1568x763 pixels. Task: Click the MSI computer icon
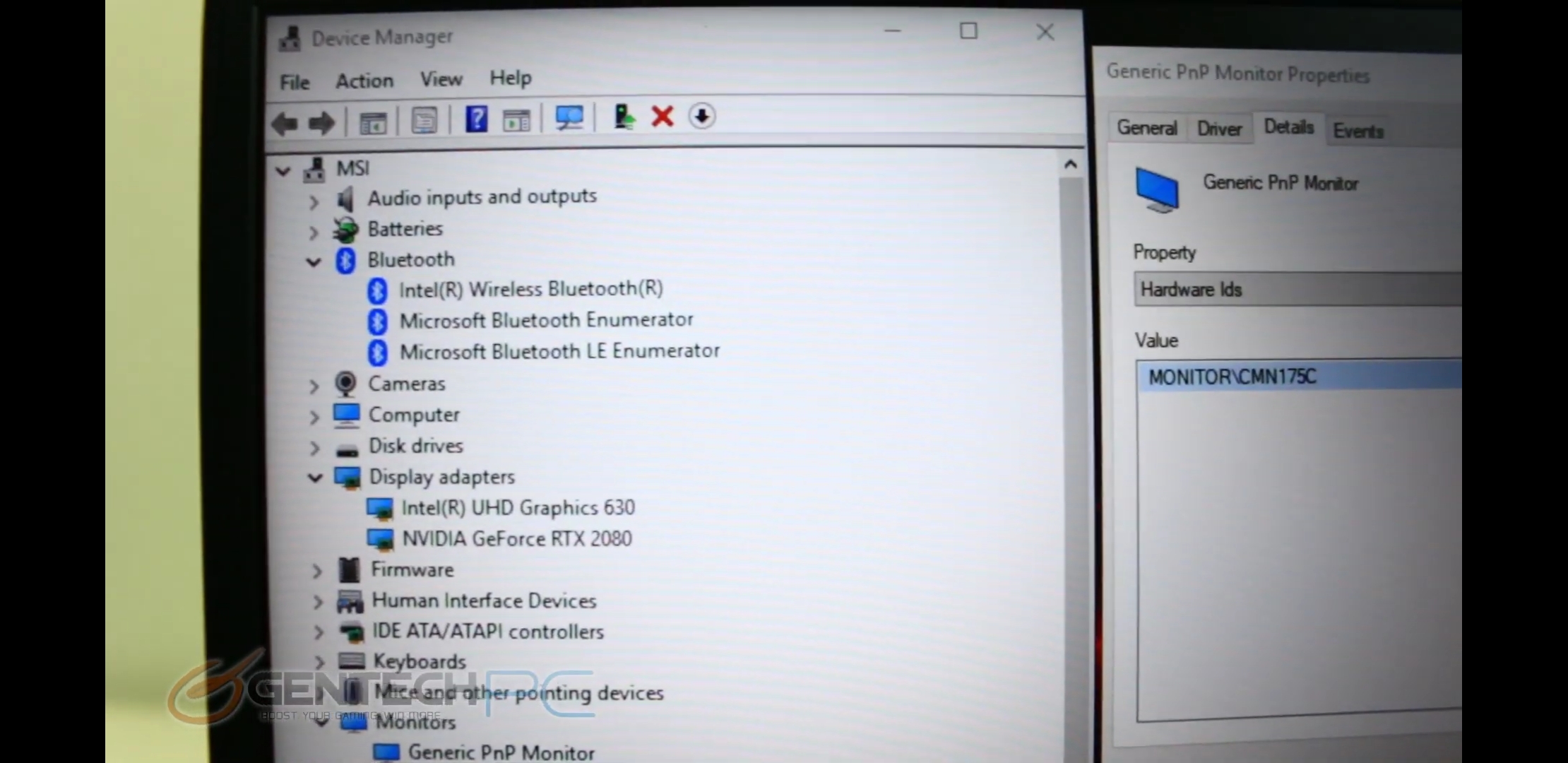[314, 170]
